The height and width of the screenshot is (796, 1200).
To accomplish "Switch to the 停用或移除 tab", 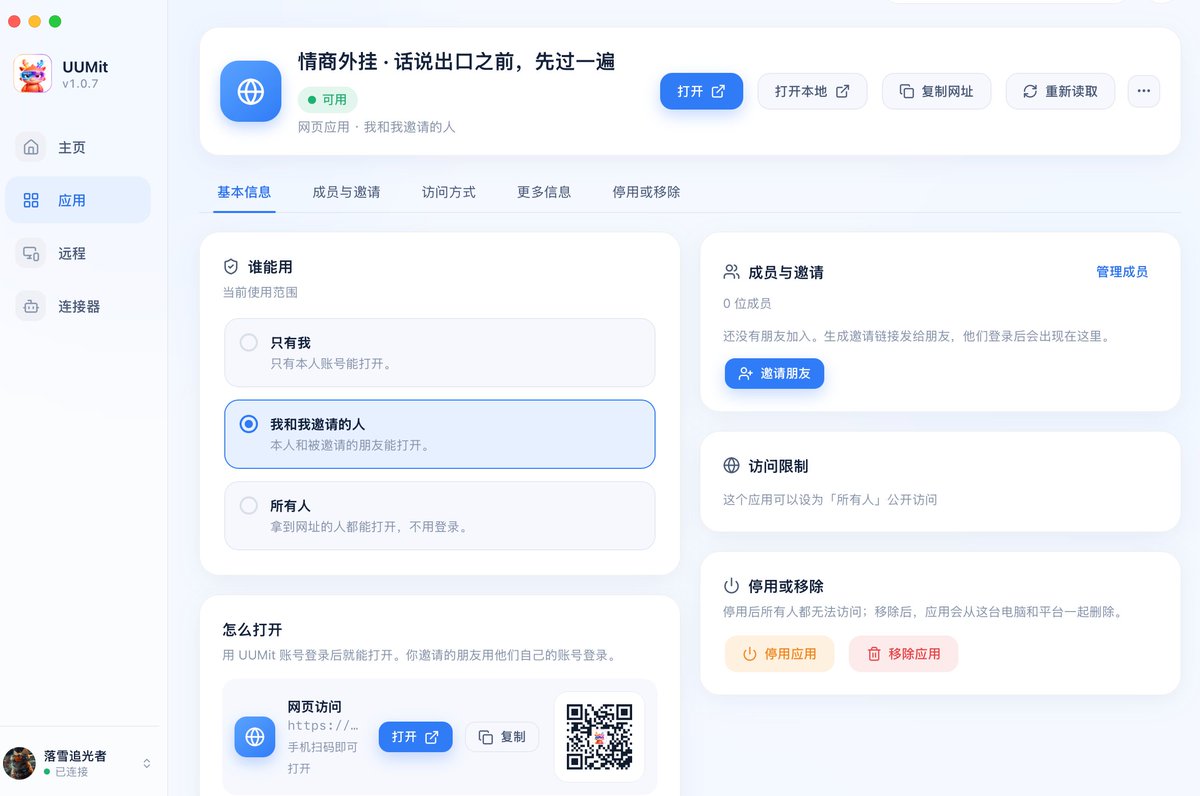I will click(646, 192).
